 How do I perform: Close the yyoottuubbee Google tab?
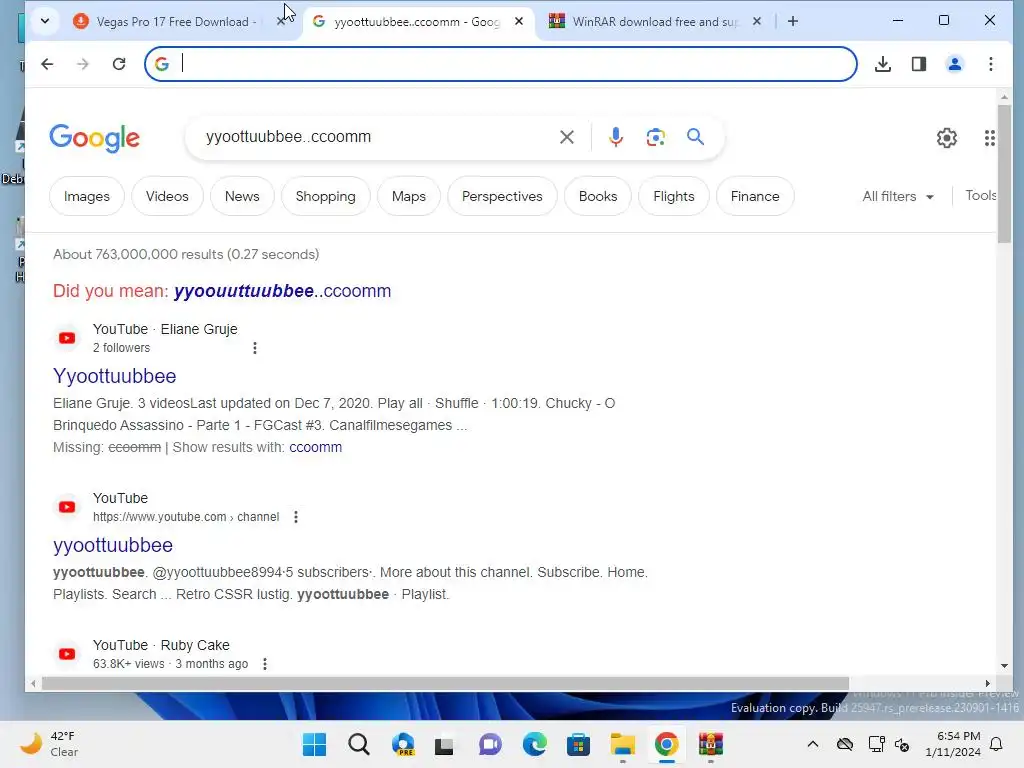519,22
